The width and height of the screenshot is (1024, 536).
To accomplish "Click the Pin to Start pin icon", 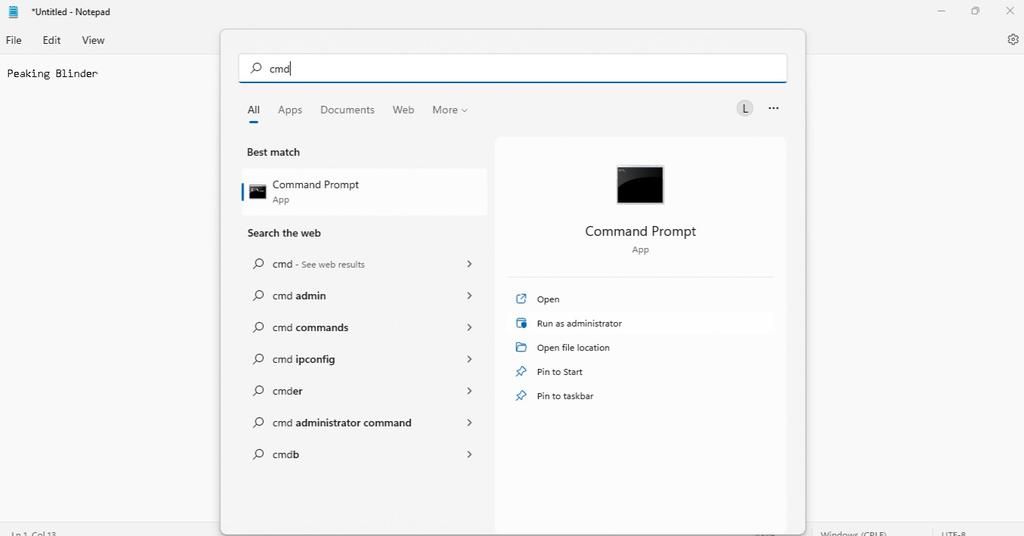I will pos(521,371).
